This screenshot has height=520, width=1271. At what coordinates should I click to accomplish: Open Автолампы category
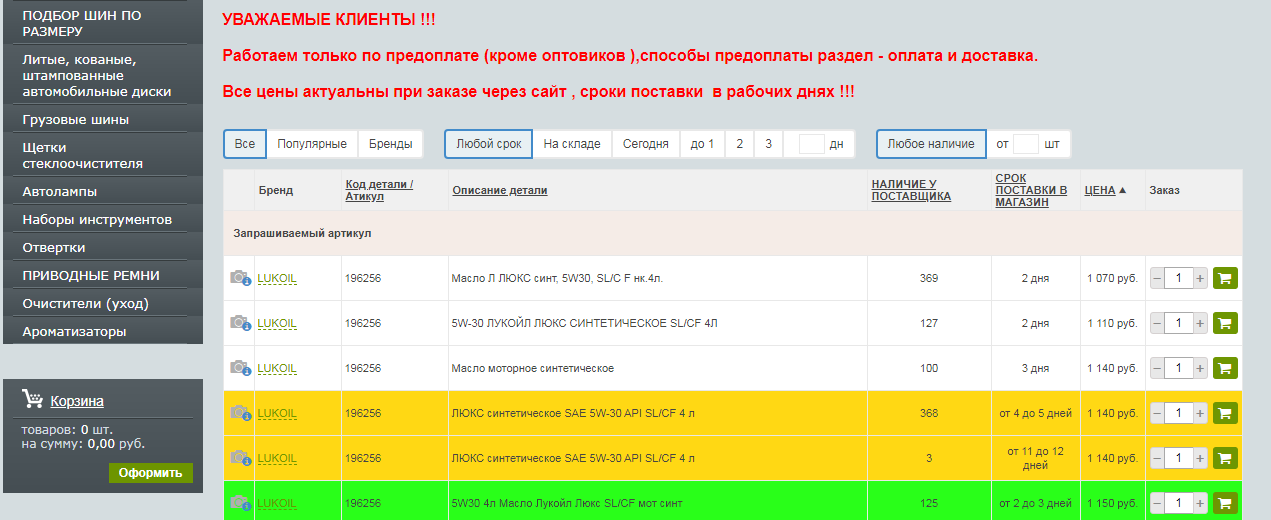click(x=103, y=191)
